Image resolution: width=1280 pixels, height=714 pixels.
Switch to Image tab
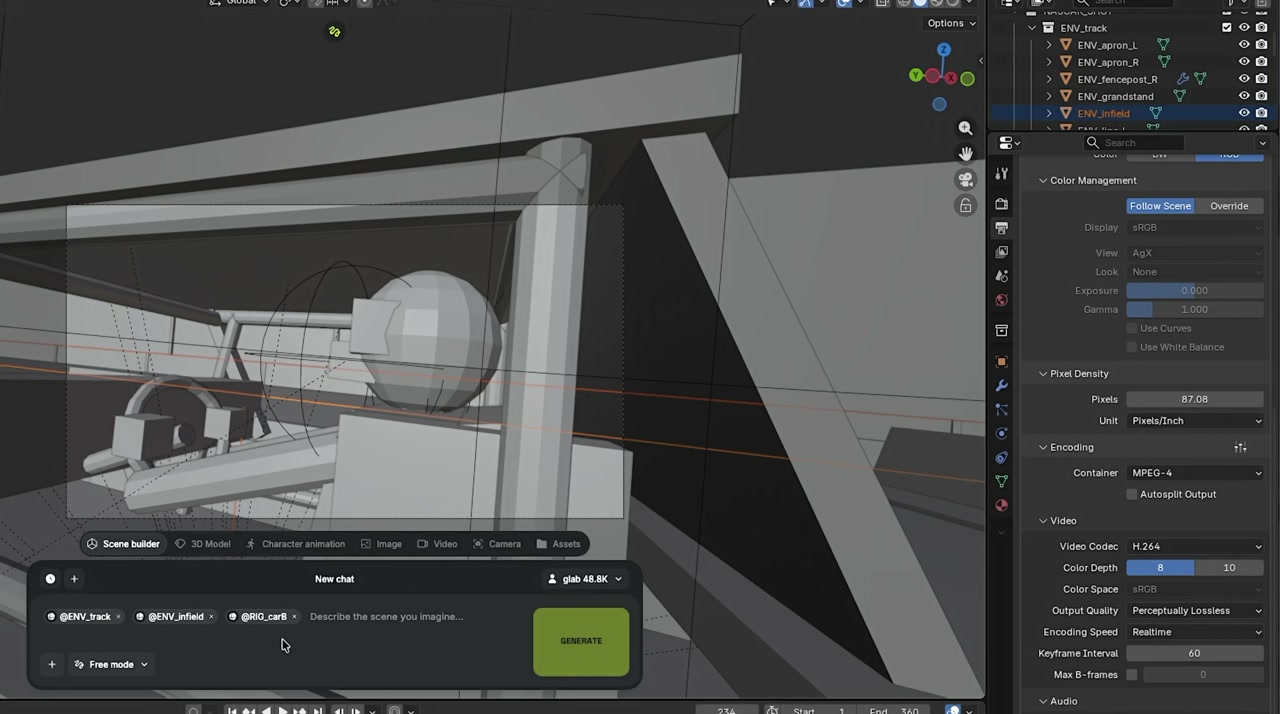(381, 544)
